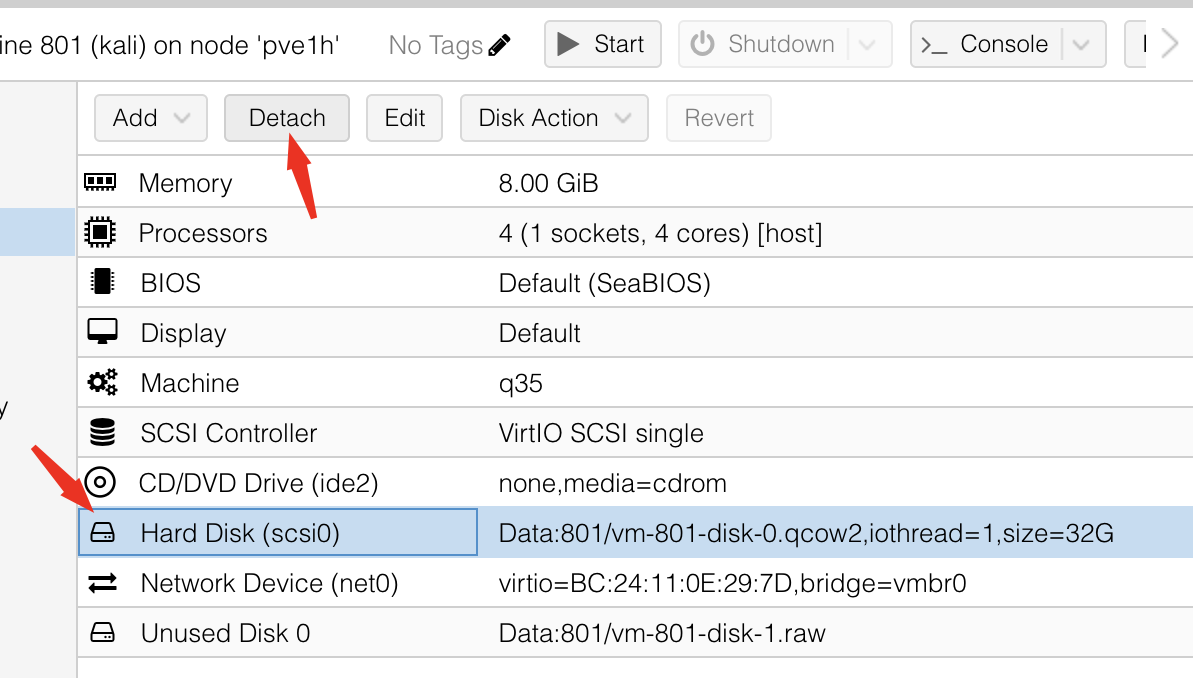
Task: Click the SCSI Controller database icon
Action: 101,433
